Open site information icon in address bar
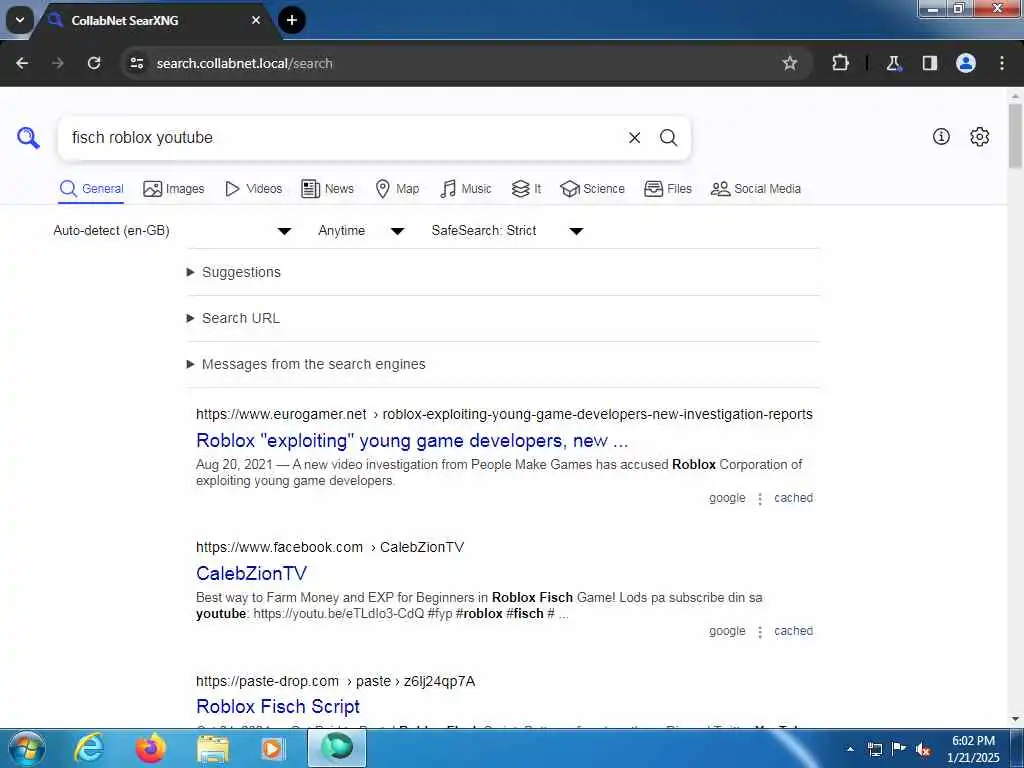The image size is (1024, 768). pyautogui.click(x=136, y=63)
